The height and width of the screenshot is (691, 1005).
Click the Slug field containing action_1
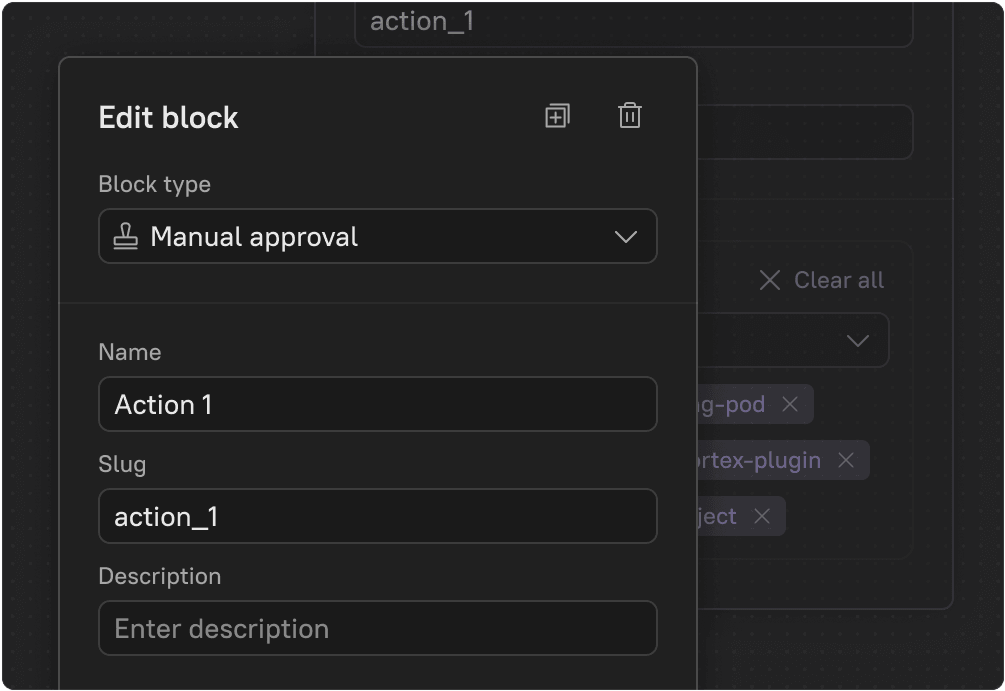coord(378,516)
